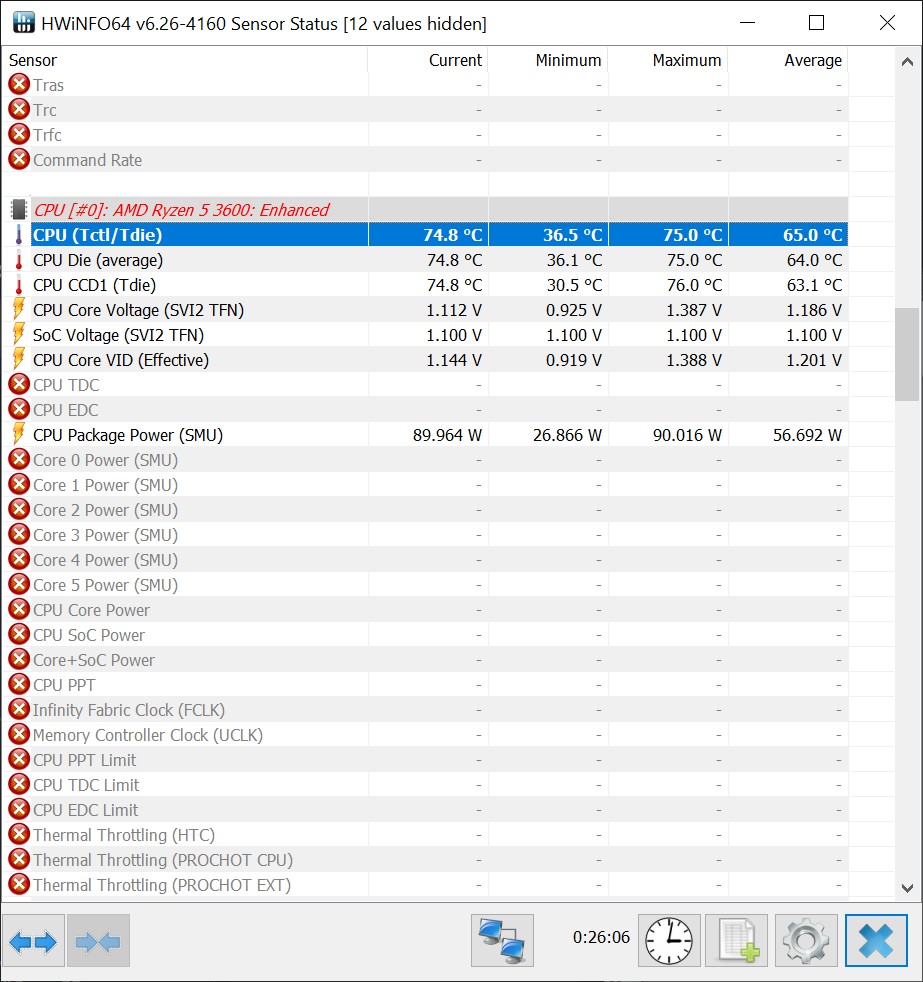
Task: Click the Minimum column header
Action: click(548, 60)
